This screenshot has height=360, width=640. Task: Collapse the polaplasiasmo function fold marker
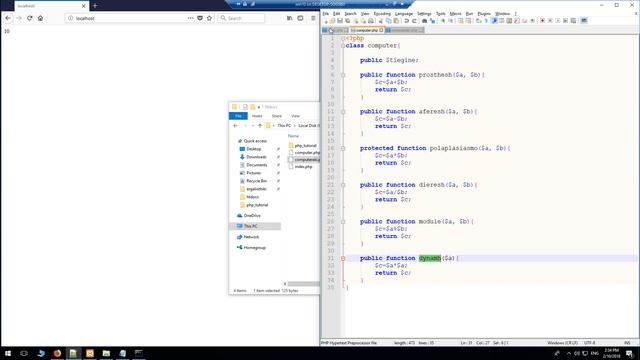pos(343,149)
